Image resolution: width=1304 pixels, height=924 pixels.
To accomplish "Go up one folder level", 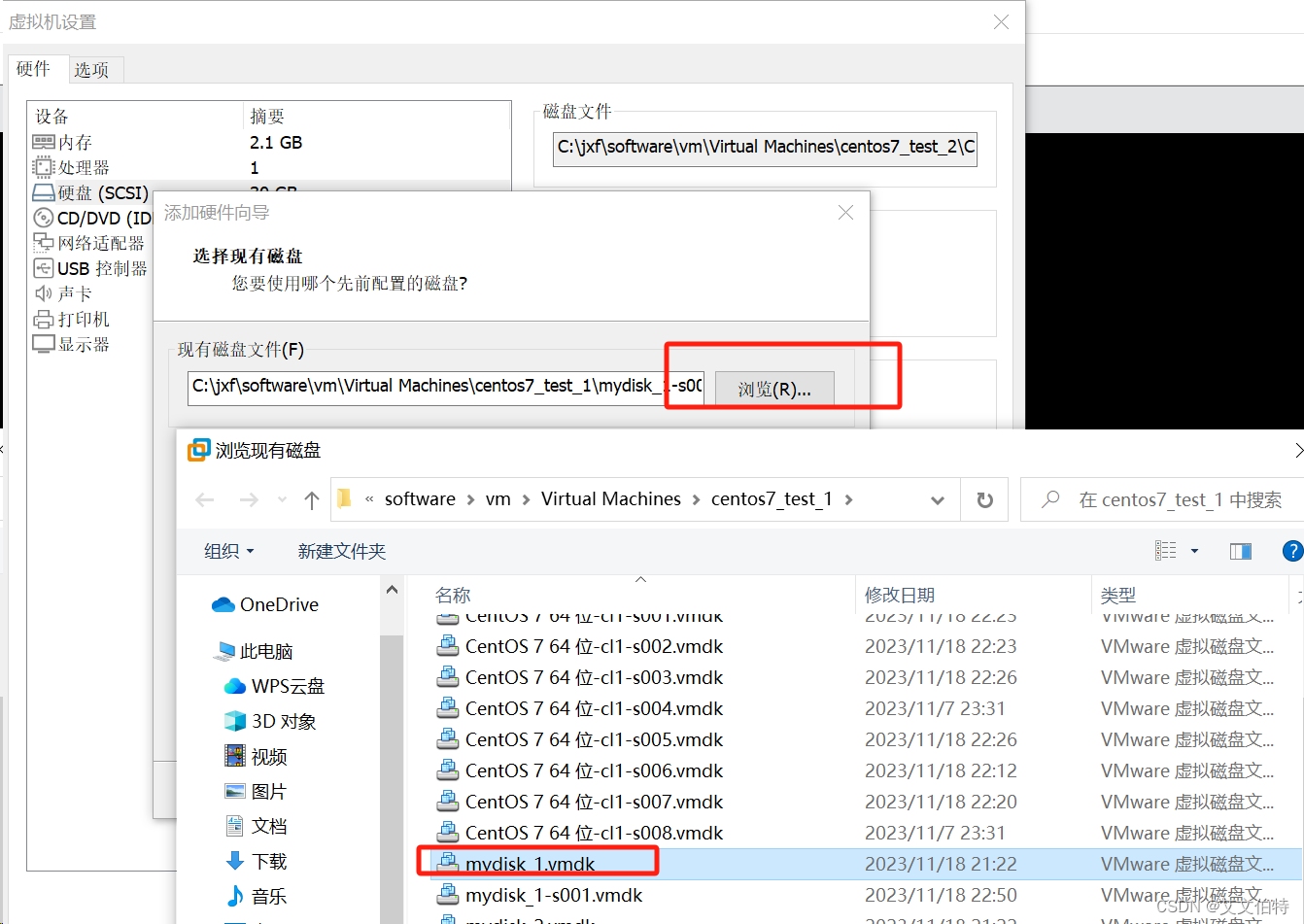I will click(311, 499).
